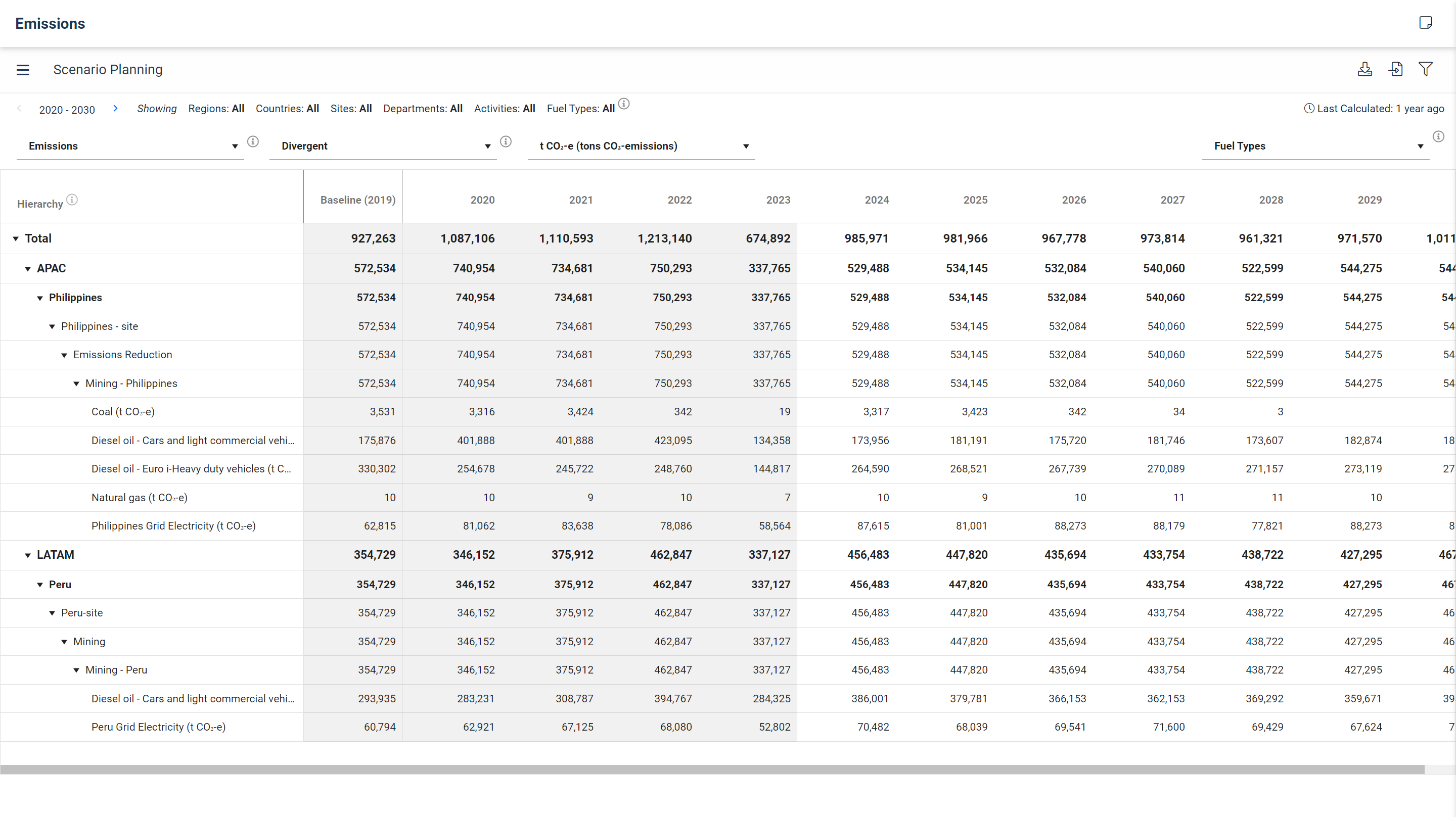This screenshot has width=1456, height=817.
Task: Open the navigation hamburger menu
Action: click(23, 70)
